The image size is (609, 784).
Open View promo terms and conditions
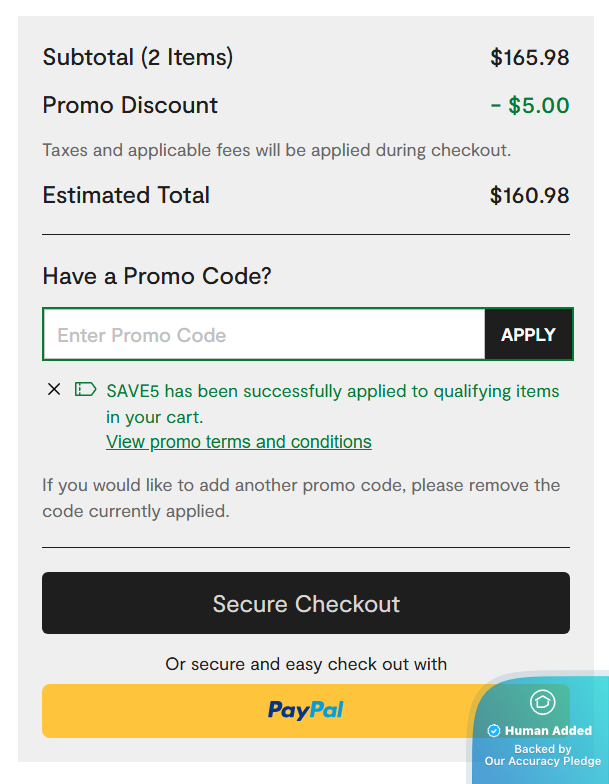(x=239, y=442)
